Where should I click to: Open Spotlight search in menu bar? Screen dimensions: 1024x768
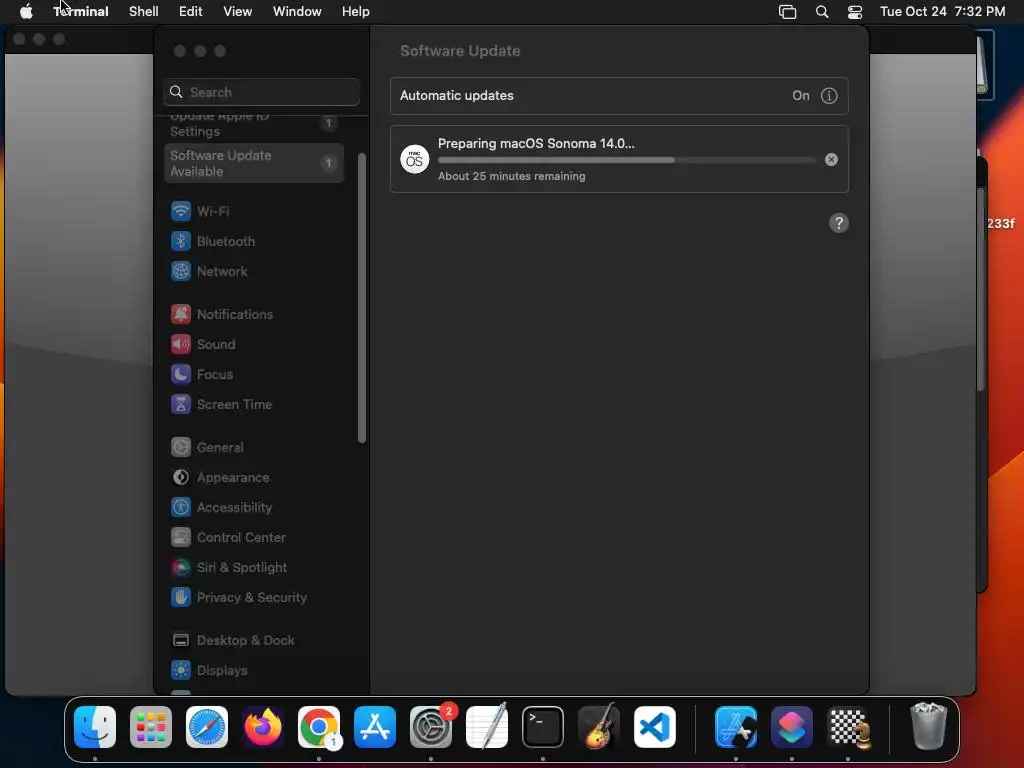[x=822, y=12]
